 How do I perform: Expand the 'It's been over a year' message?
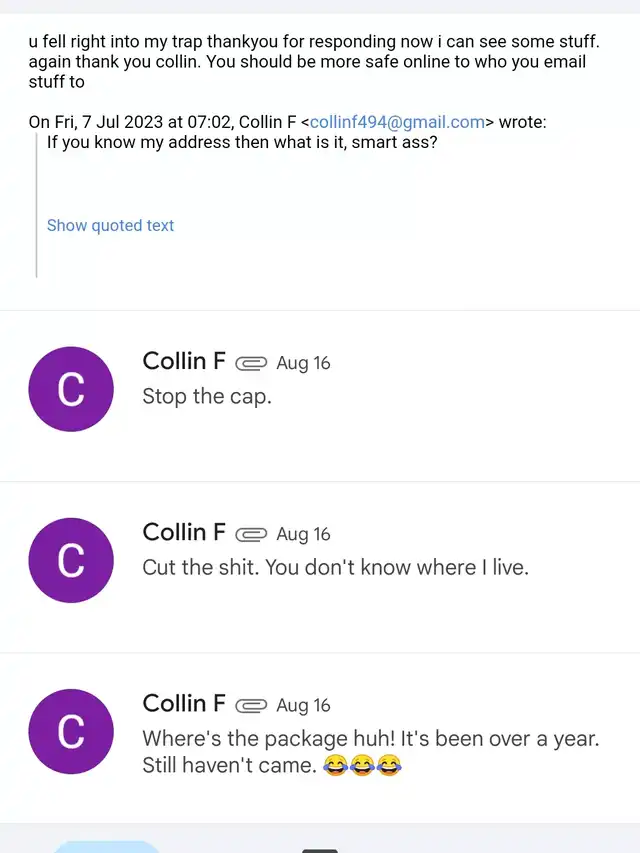[x=320, y=739]
